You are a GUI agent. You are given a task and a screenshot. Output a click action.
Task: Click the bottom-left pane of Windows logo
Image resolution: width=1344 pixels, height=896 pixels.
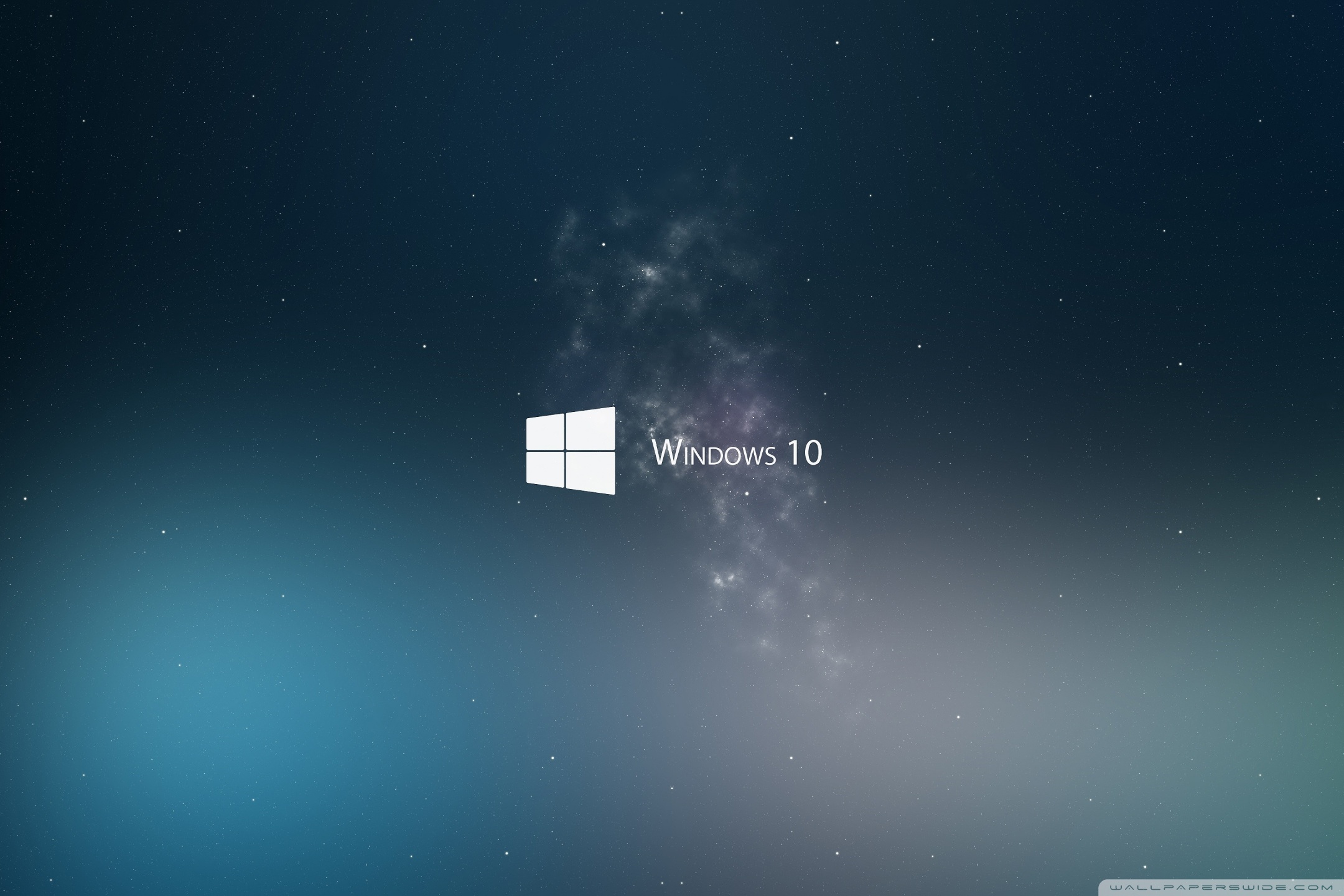pyautogui.click(x=545, y=468)
